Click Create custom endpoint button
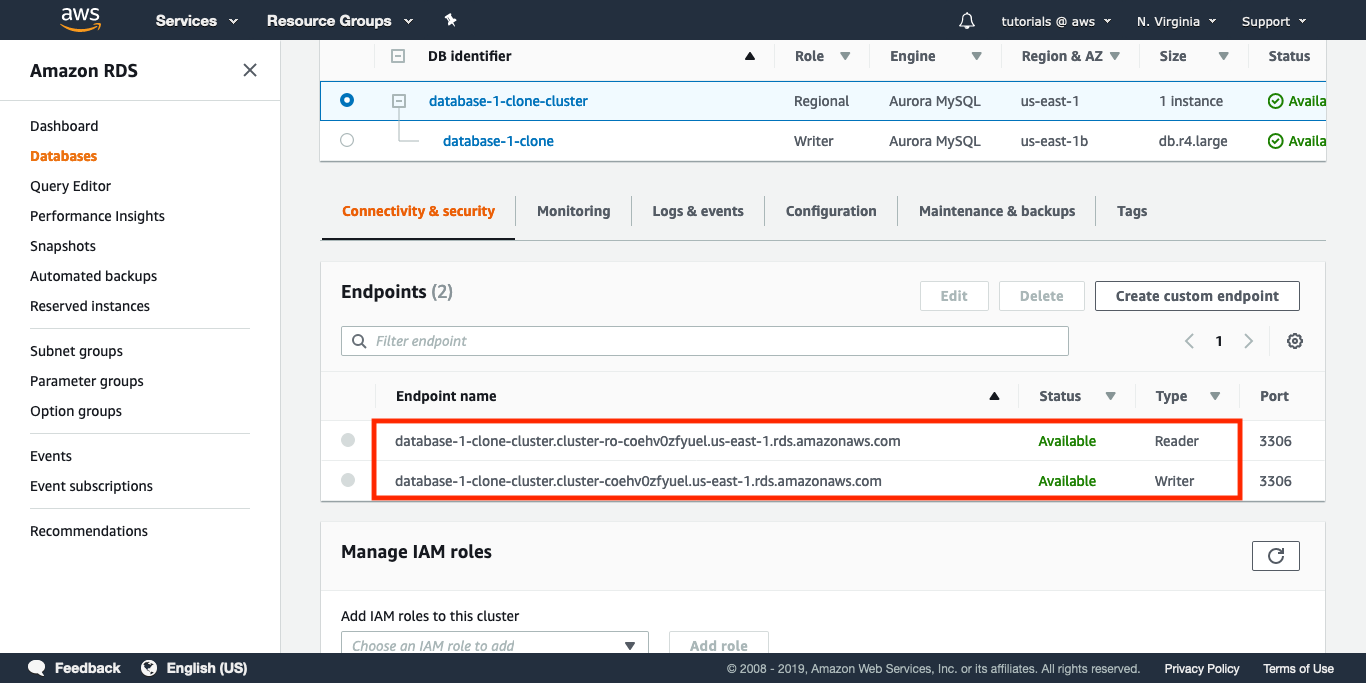Screen dimensions: 1366x683 [1197, 296]
